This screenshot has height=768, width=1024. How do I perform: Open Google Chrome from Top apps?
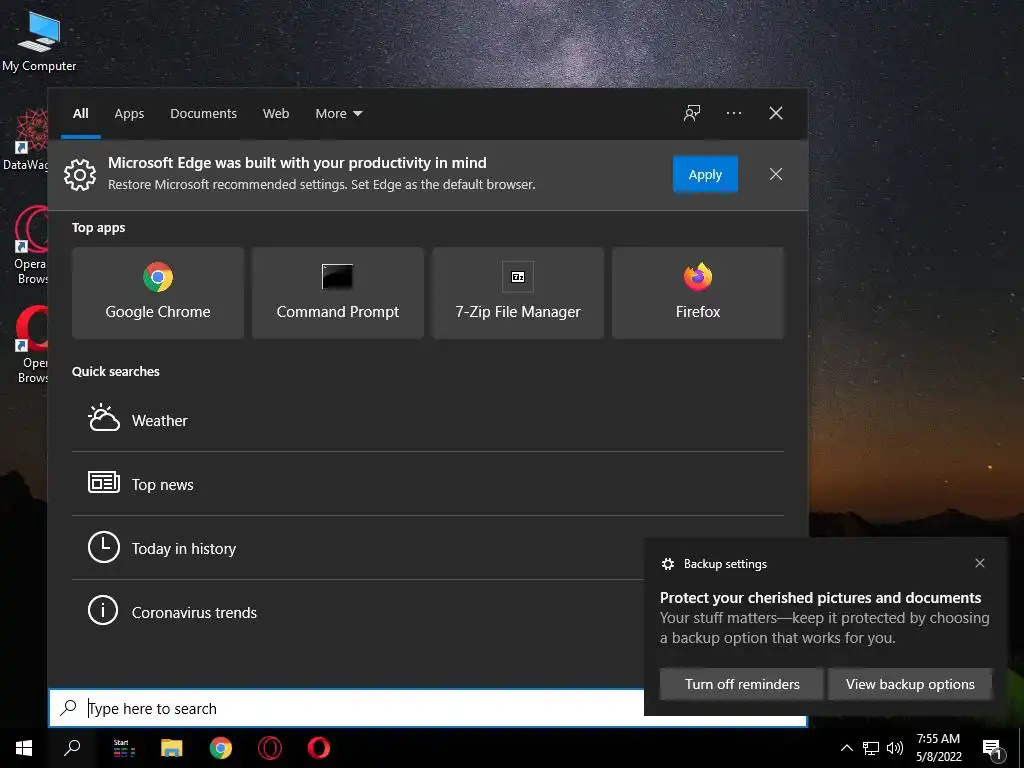click(x=158, y=293)
